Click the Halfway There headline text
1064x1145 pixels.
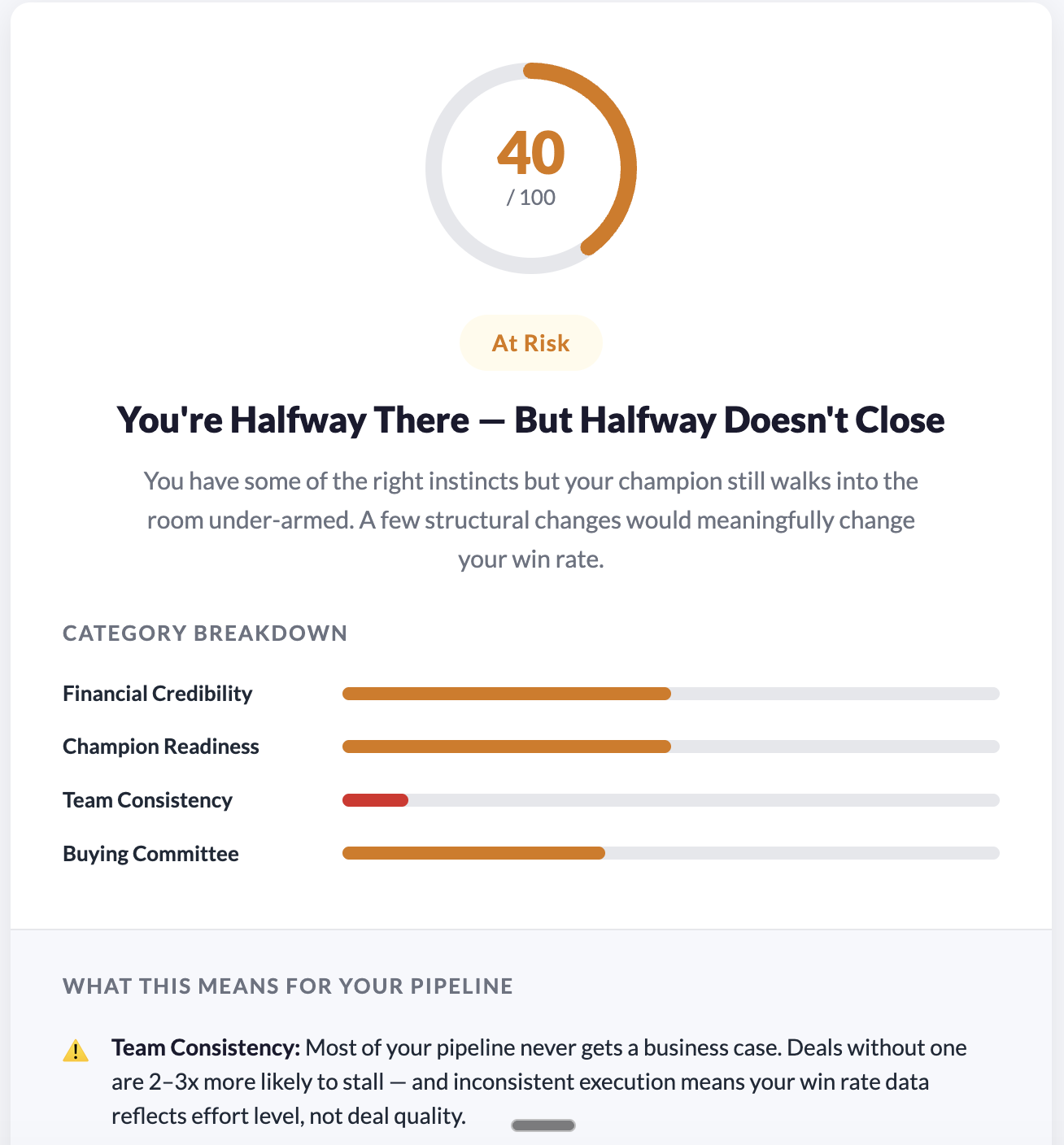531,420
